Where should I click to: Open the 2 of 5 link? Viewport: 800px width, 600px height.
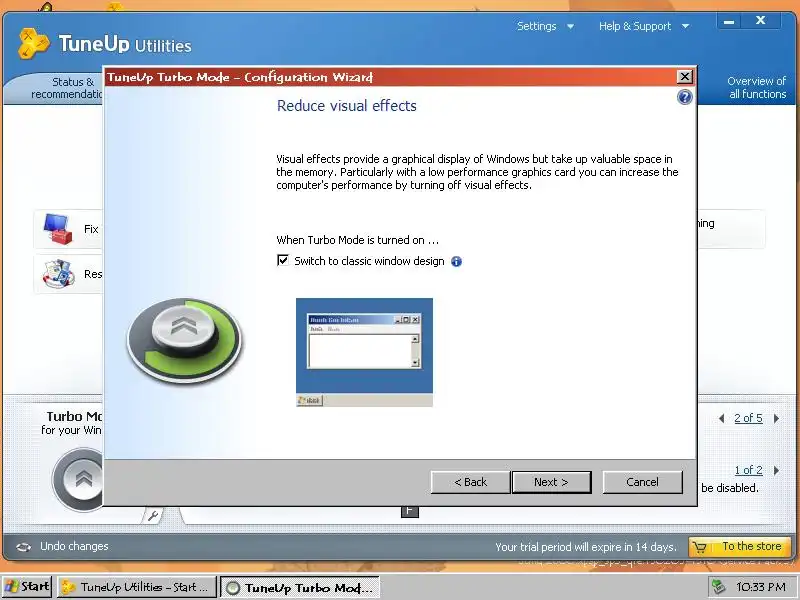click(x=748, y=418)
